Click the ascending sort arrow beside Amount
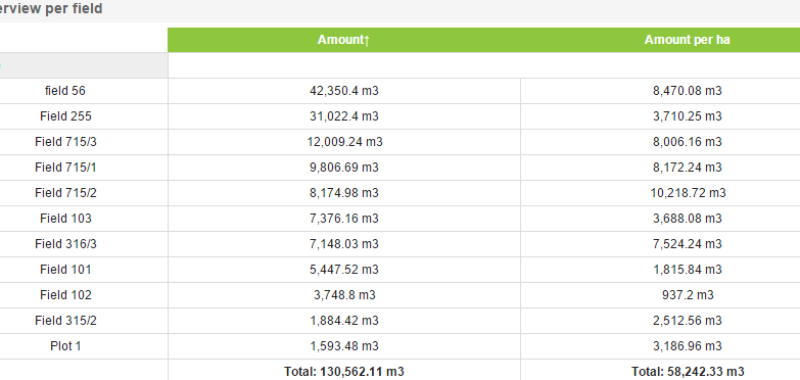Viewport: 800px width, 380px height. pyautogui.click(x=367, y=40)
